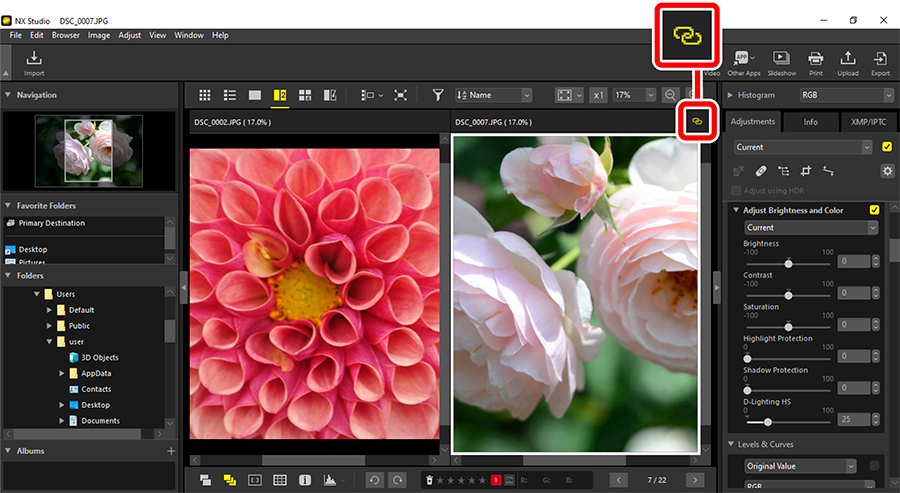
Task: Click the white overlapping-windows icon in bottom bar
Action: [x=205, y=480]
